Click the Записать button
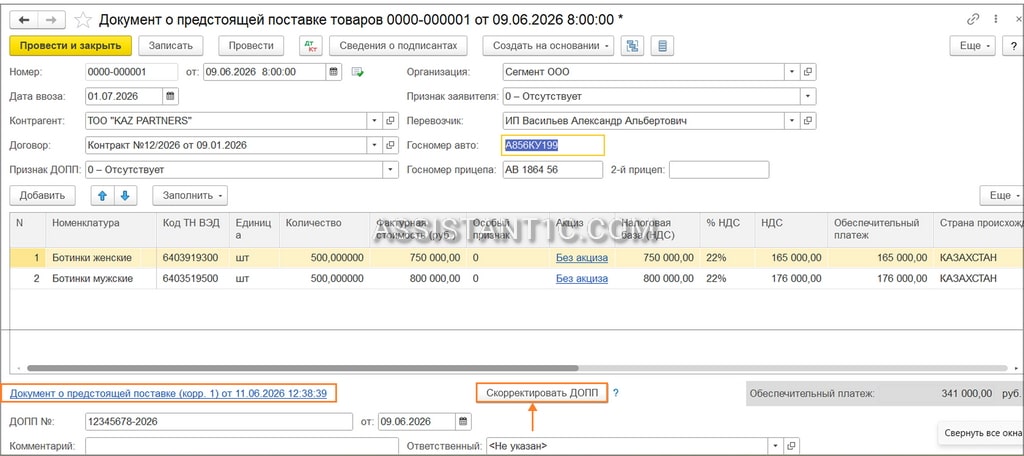Screen dimensions: 1024x456 [170, 46]
